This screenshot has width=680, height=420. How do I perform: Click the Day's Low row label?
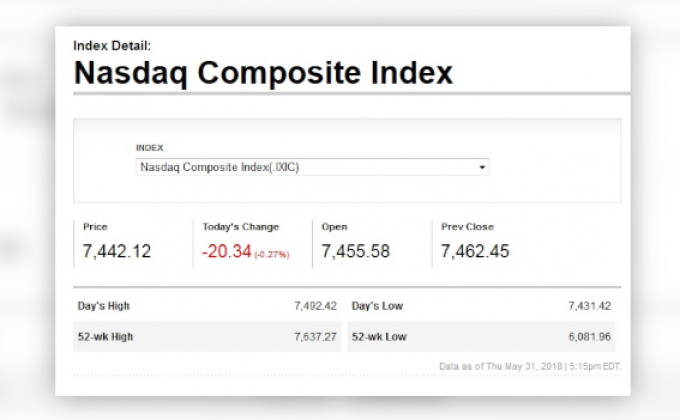click(x=377, y=306)
